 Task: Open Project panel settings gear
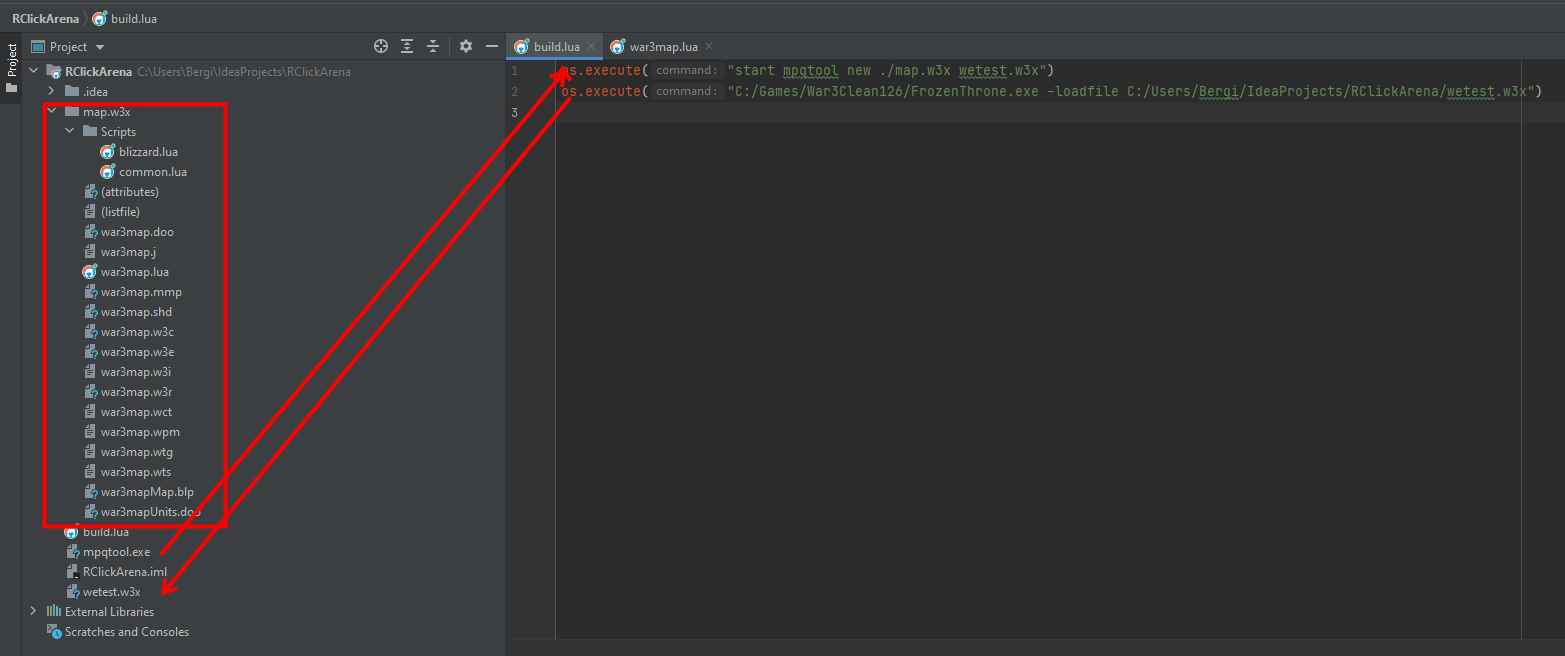tap(466, 46)
